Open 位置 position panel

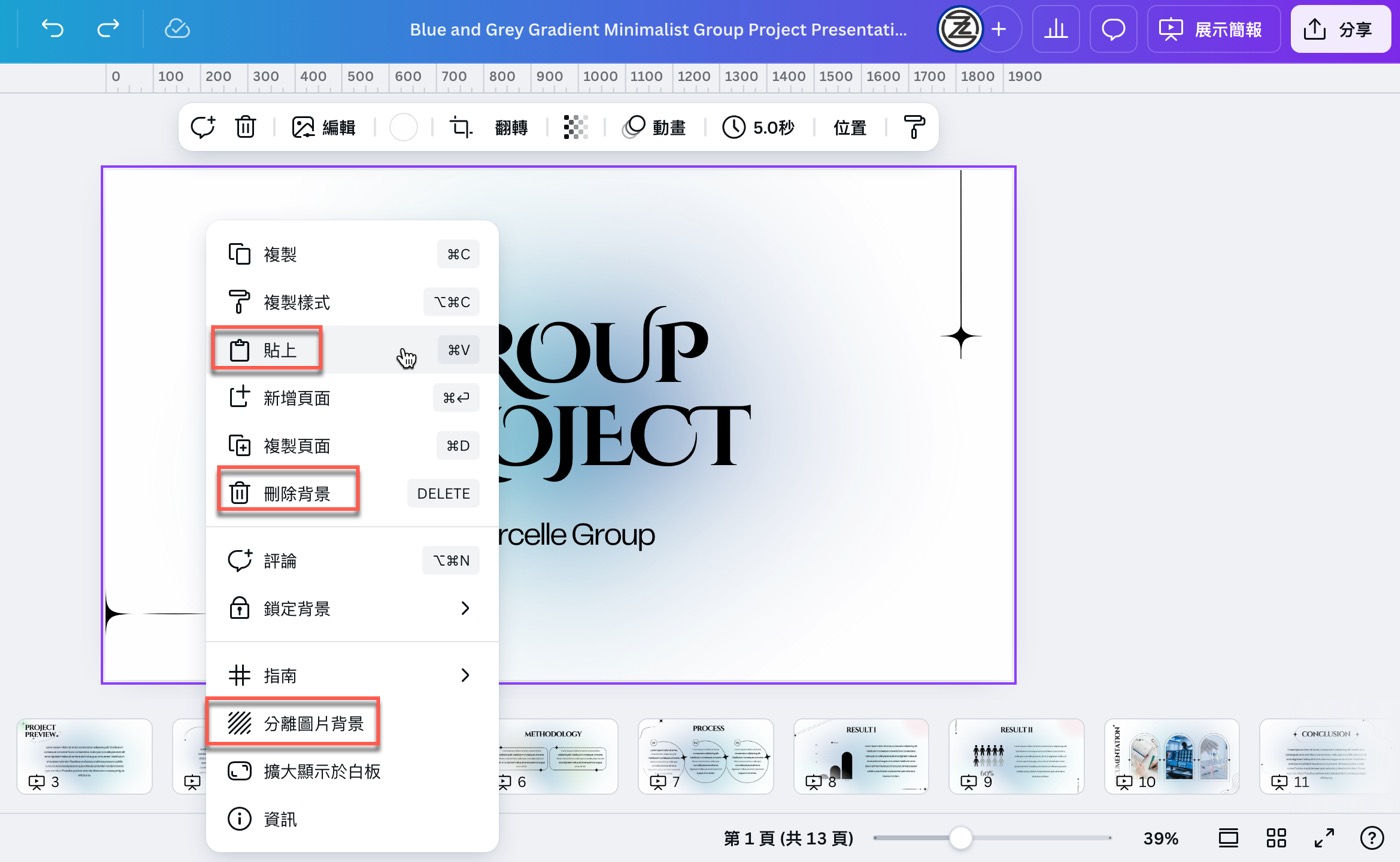point(849,127)
